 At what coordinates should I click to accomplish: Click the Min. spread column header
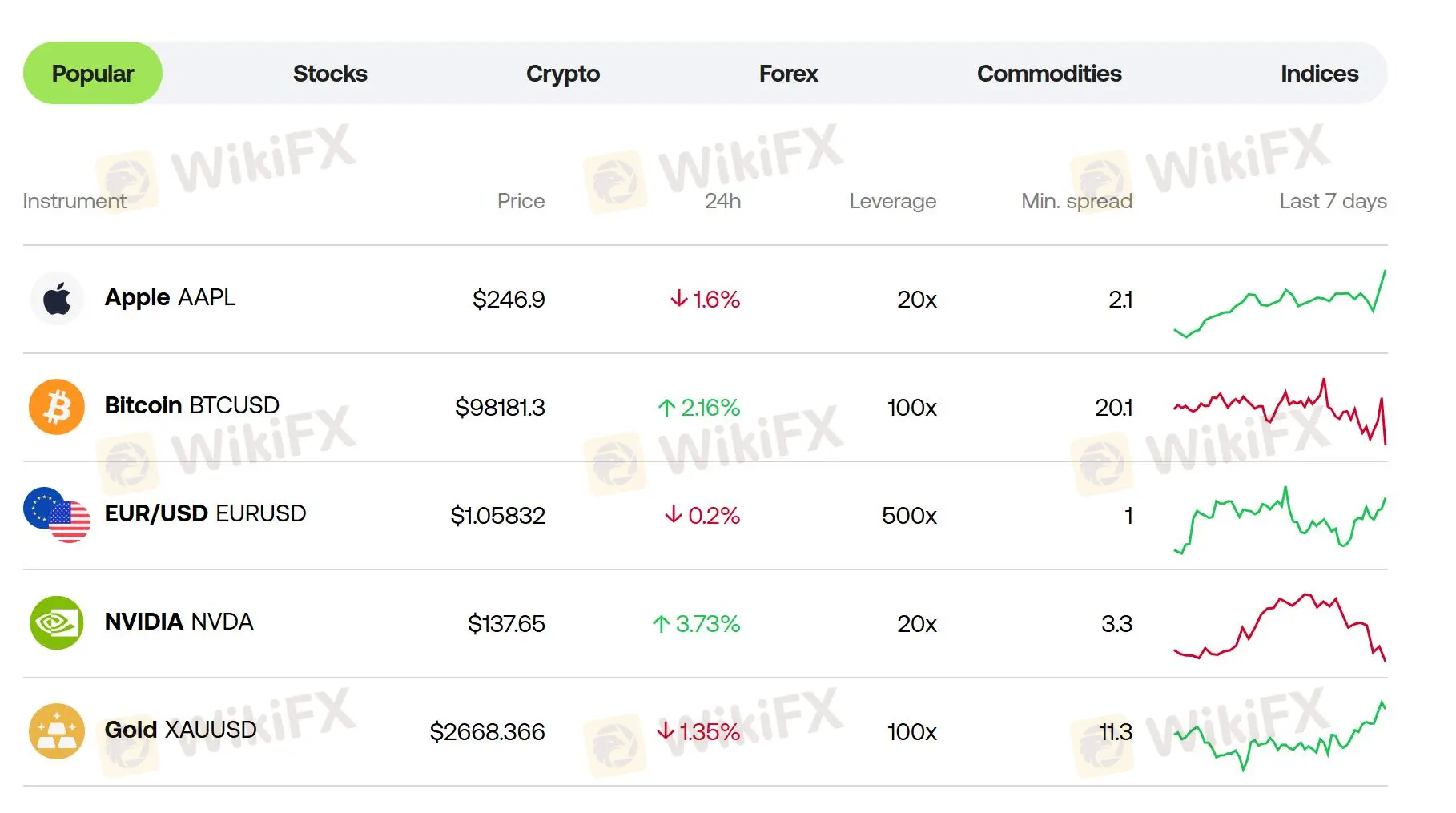click(x=1076, y=201)
